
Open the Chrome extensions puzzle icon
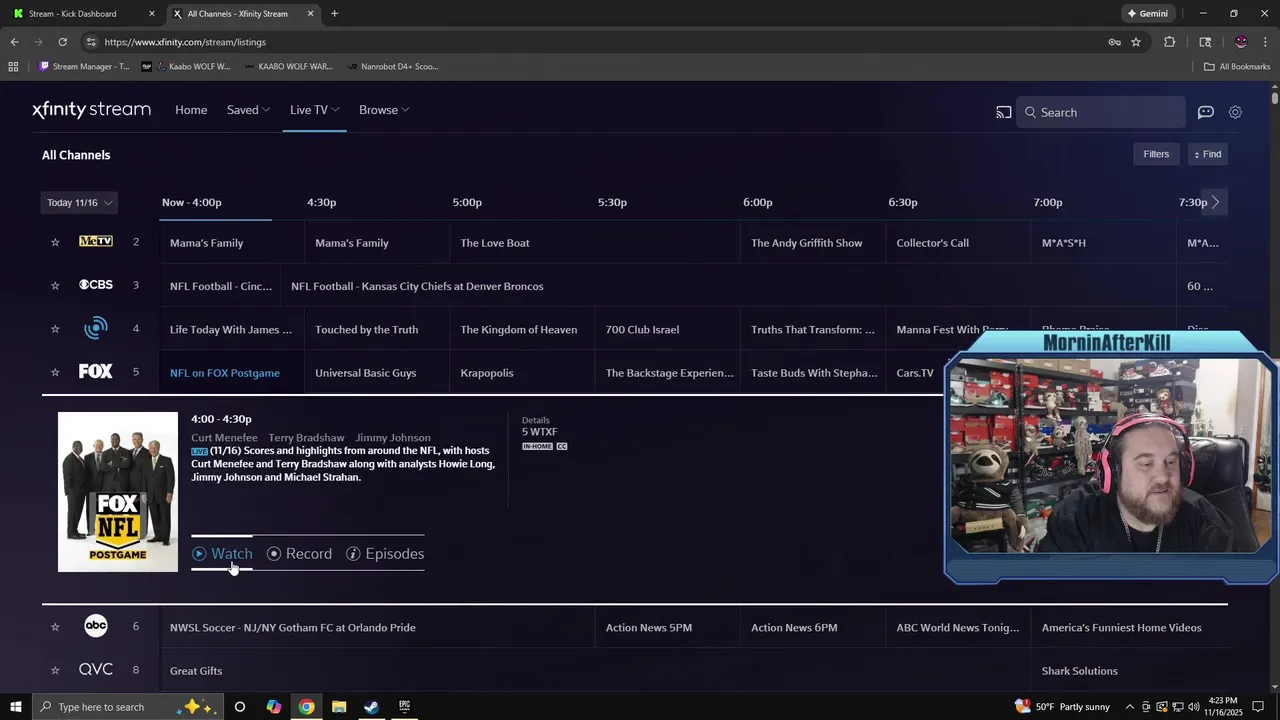point(1169,42)
